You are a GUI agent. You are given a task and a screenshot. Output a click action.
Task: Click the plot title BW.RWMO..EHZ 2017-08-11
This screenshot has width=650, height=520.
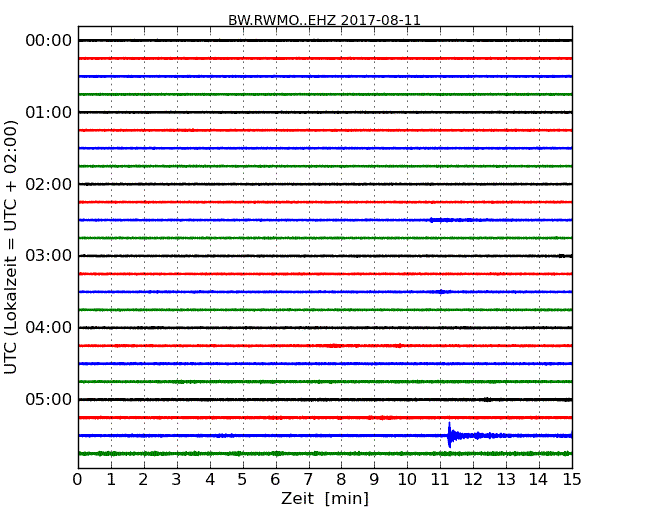click(324, 20)
